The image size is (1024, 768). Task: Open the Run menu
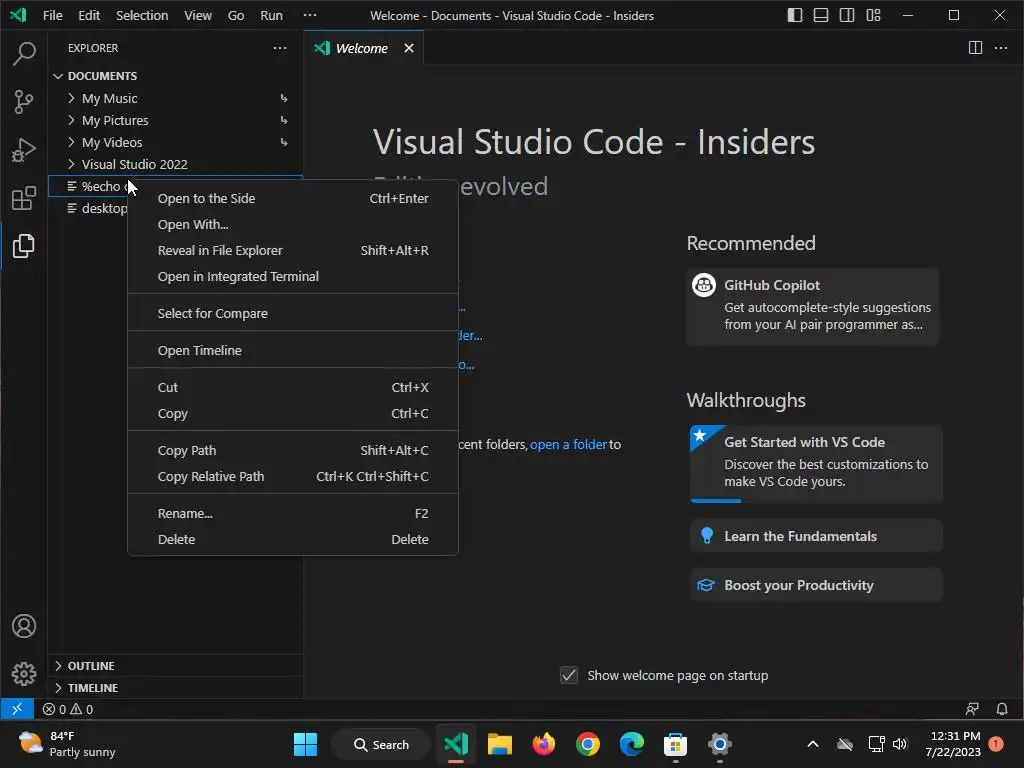pyautogui.click(x=271, y=15)
